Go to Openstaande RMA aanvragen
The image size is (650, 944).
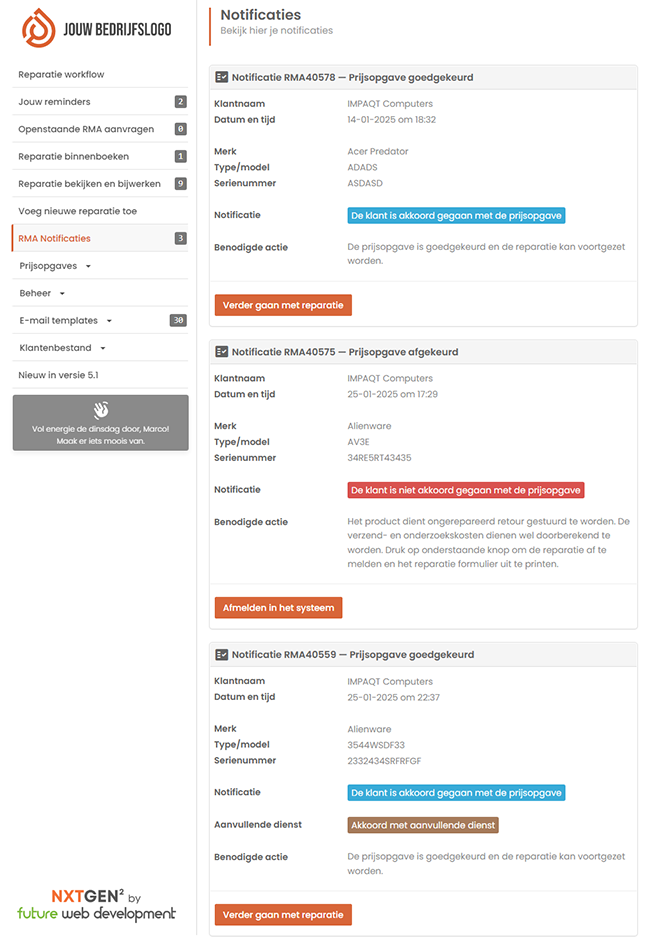click(x=86, y=129)
